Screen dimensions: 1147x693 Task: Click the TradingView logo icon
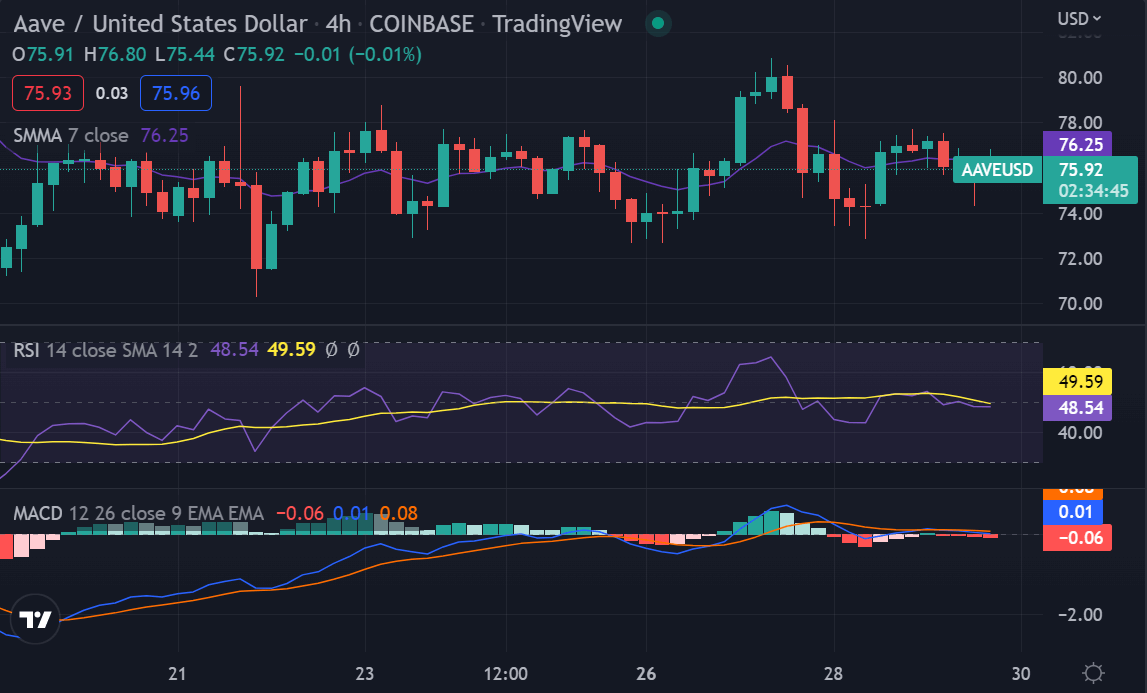(35, 619)
